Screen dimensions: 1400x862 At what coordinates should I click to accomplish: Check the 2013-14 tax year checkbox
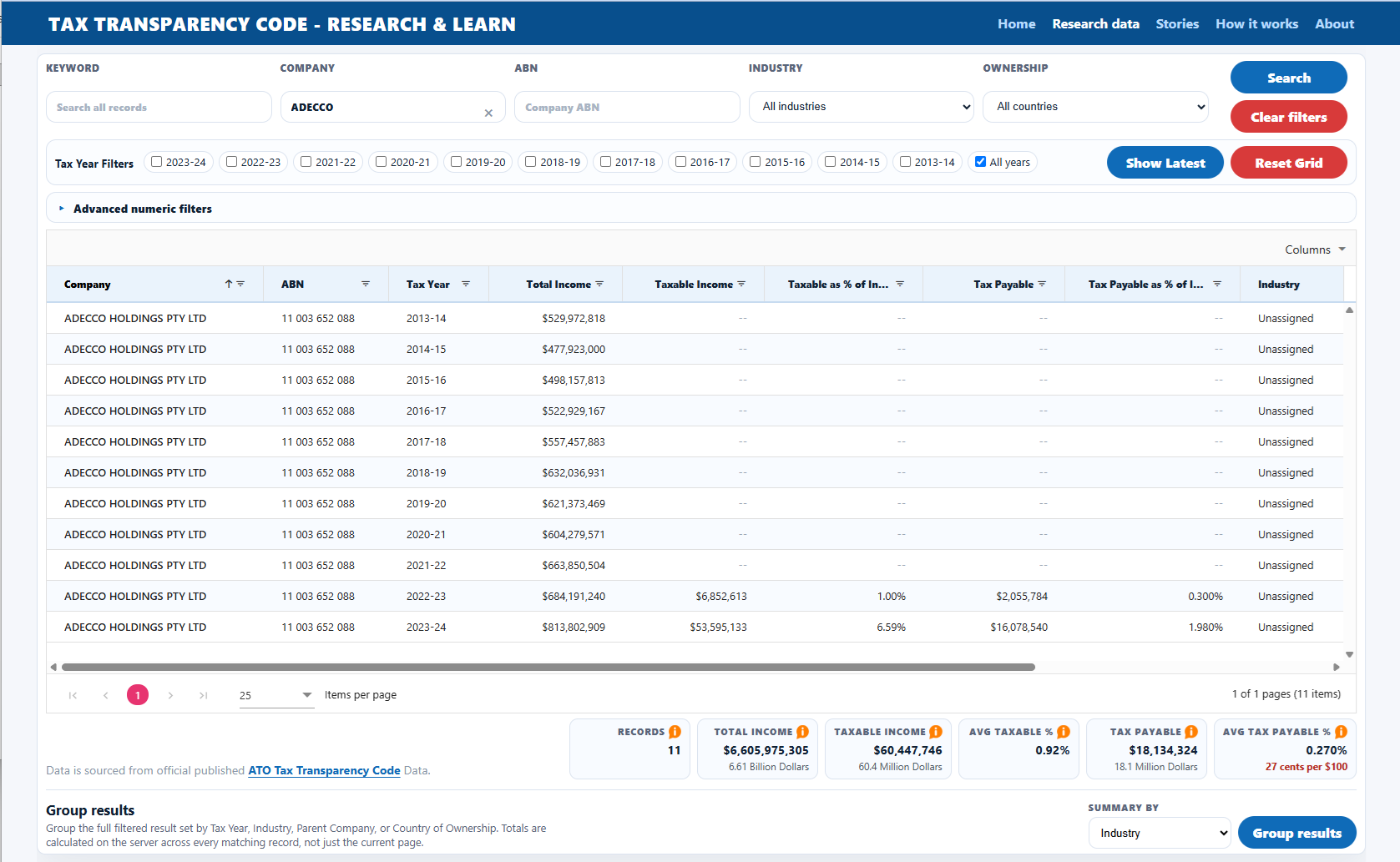click(x=905, y=162)
